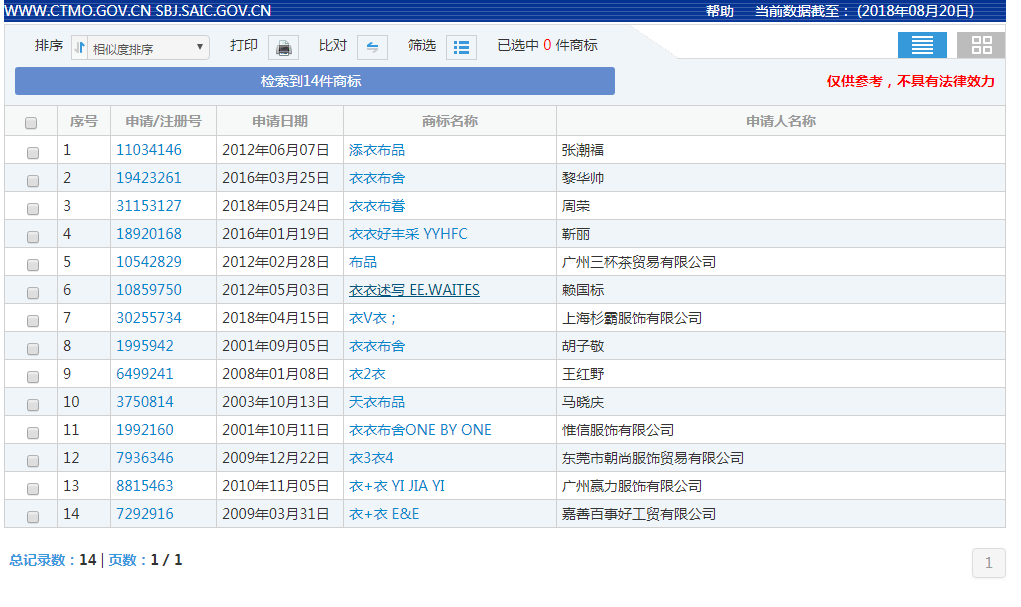1021x607 pixels.
Task: Click the 申请日期 column header
Action: click(280, 121)
